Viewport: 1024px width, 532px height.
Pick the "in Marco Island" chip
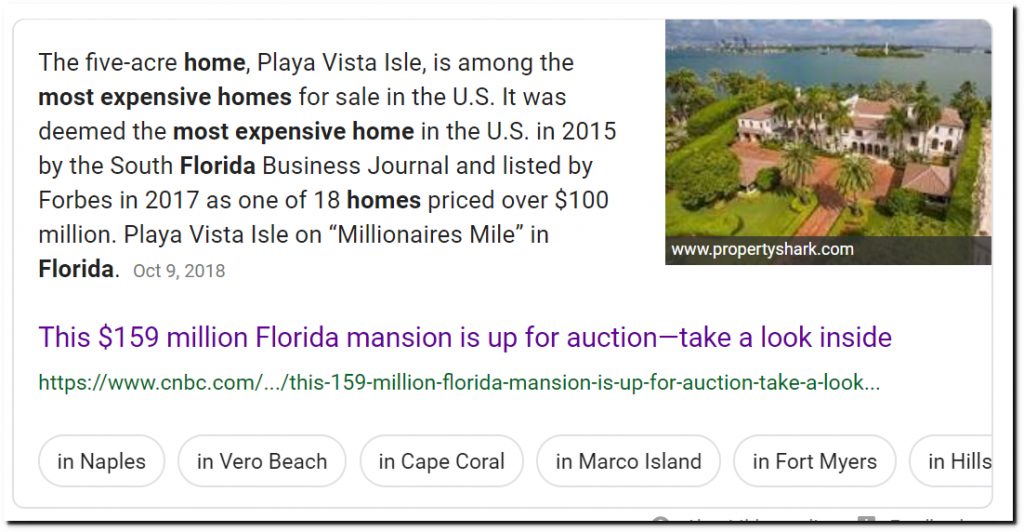pyautogui.click(x=628, y=461)
